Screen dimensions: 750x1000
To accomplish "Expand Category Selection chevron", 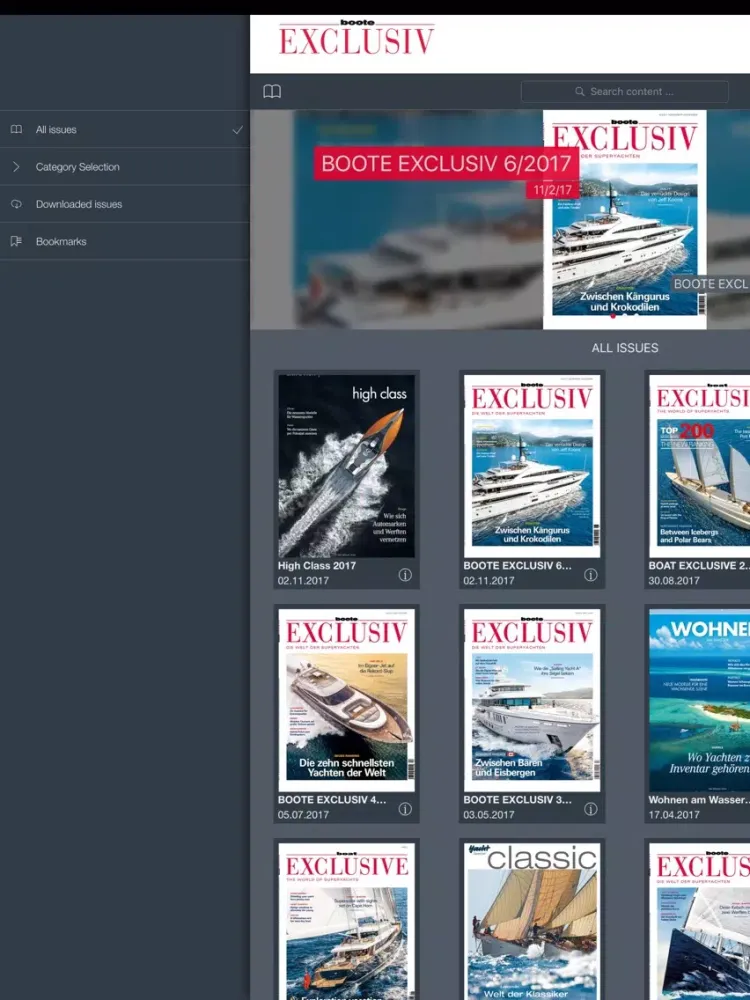I will point(16,166).
